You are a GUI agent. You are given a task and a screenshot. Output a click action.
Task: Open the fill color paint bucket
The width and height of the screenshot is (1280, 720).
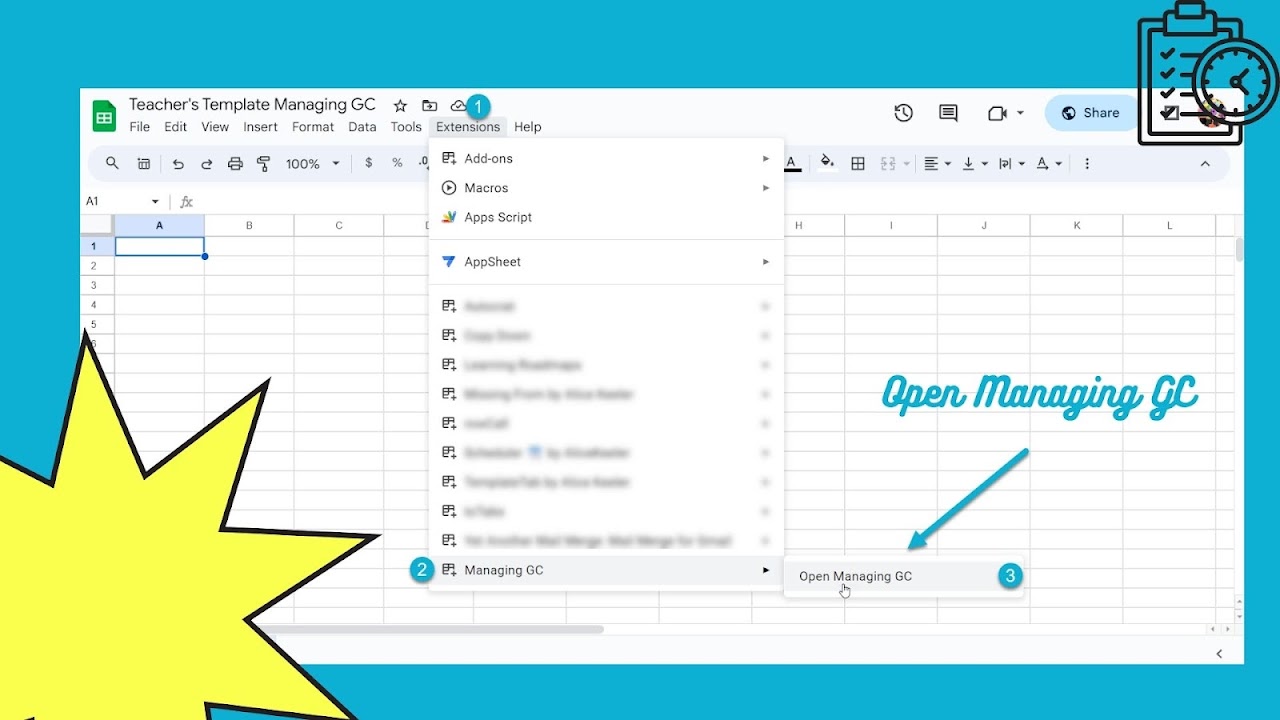[826, 163]
